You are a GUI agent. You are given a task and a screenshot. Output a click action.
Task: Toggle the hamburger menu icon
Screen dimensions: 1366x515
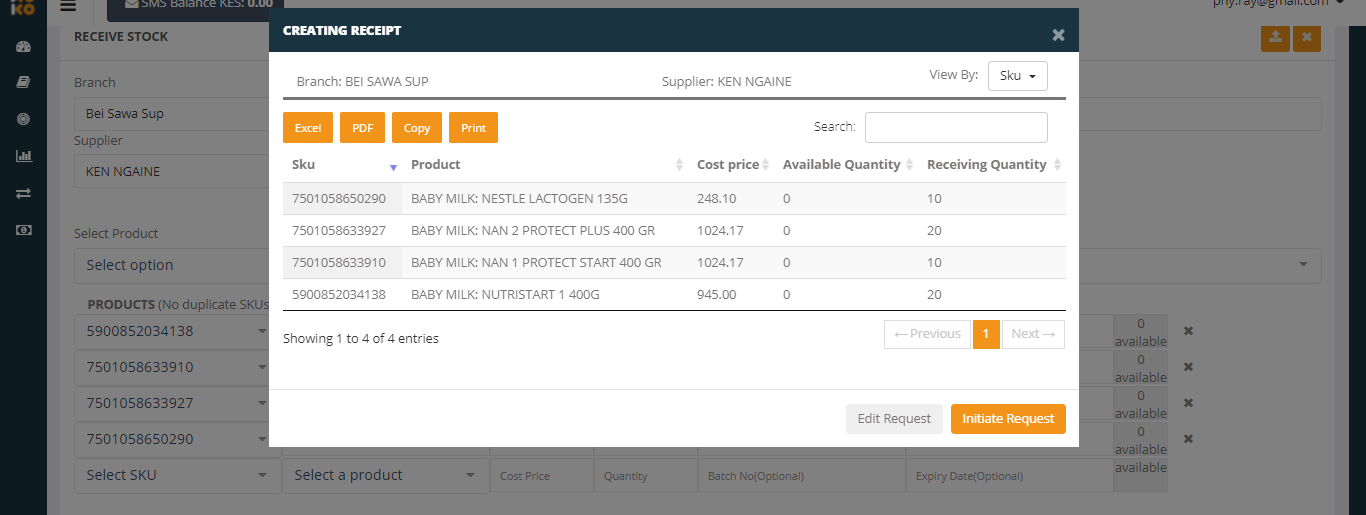(x=68, y=5)
